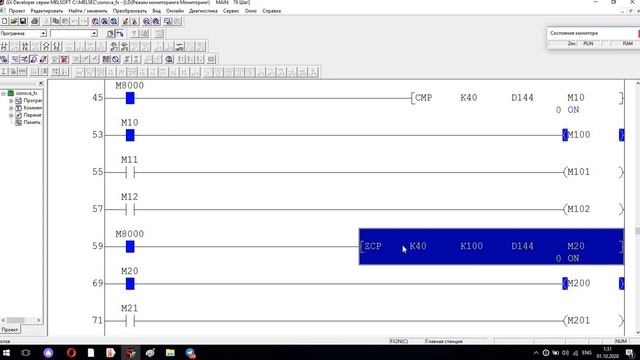This screenshot has height=360, width=640.
Task: Click the project panel horizontal scrollbar
Action: coord(21,320)
